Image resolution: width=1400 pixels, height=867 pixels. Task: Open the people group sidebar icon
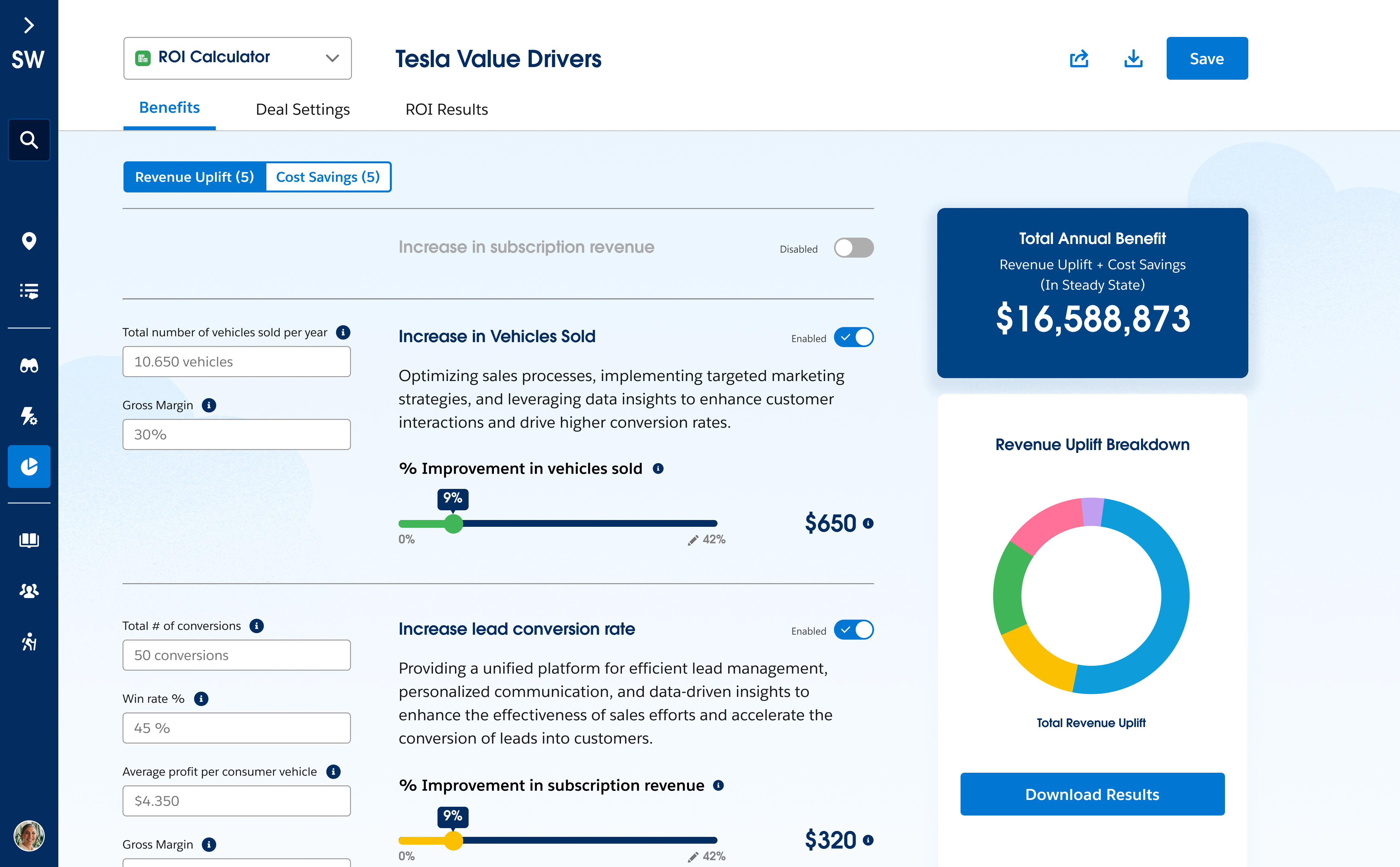[x=29, y=590]
